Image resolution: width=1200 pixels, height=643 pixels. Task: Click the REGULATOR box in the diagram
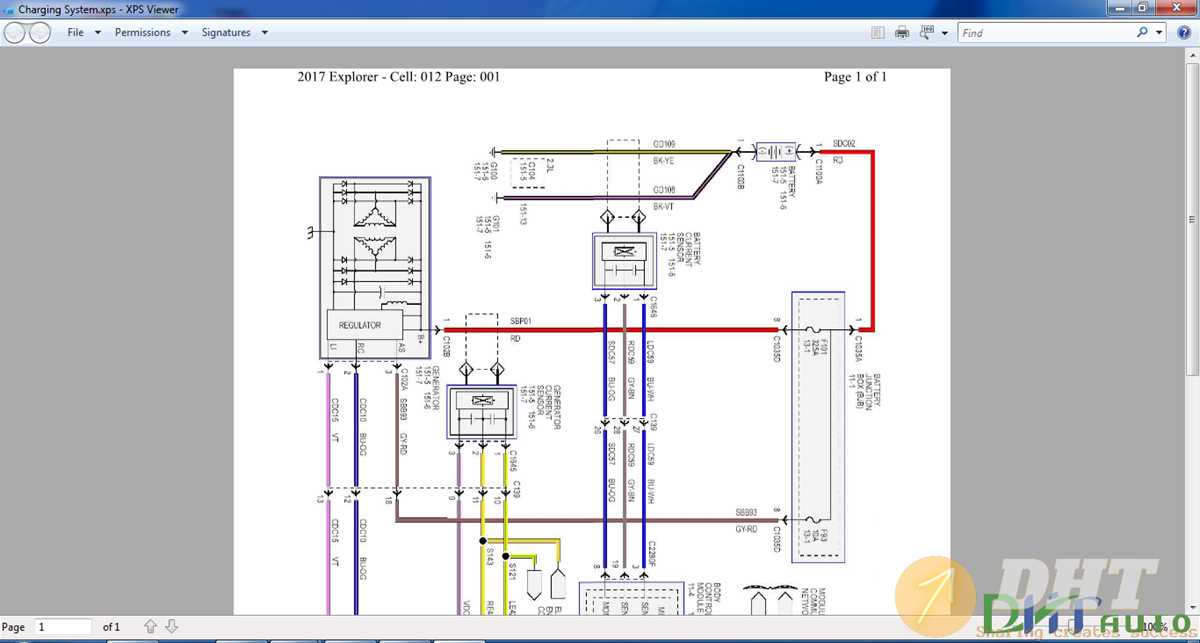[x=367, y=325]
